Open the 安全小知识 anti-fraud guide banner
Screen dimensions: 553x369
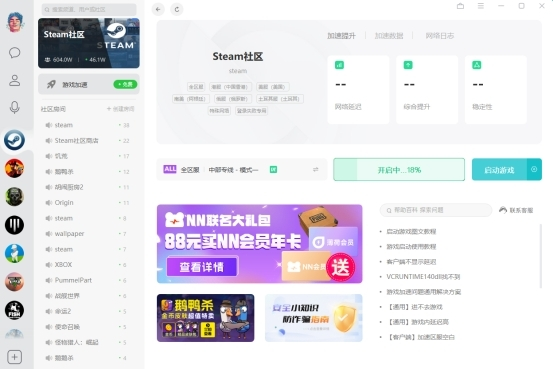click(x=314, y=318)
